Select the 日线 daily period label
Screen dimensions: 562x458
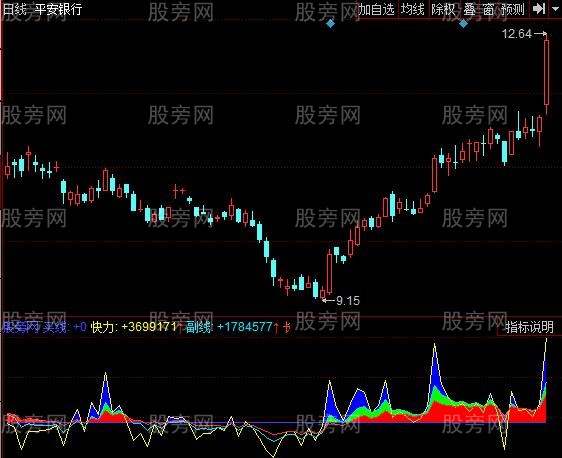(x=15, y=9)
